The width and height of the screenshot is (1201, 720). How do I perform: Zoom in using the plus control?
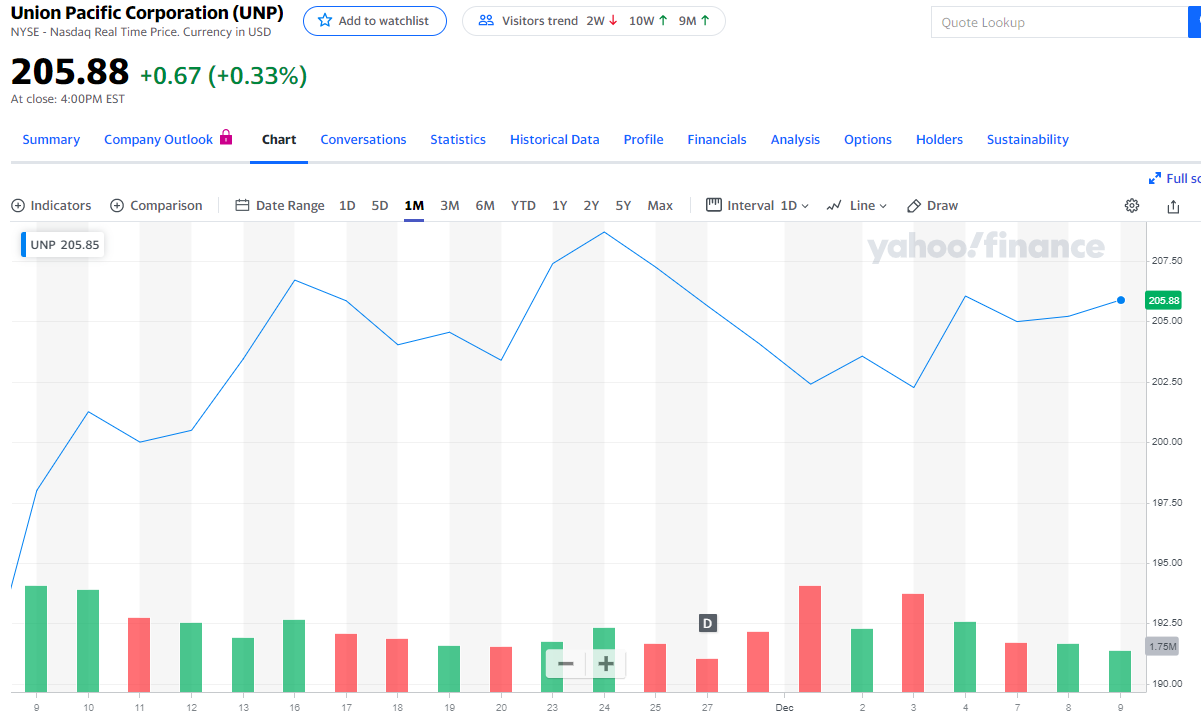point(604,663)
